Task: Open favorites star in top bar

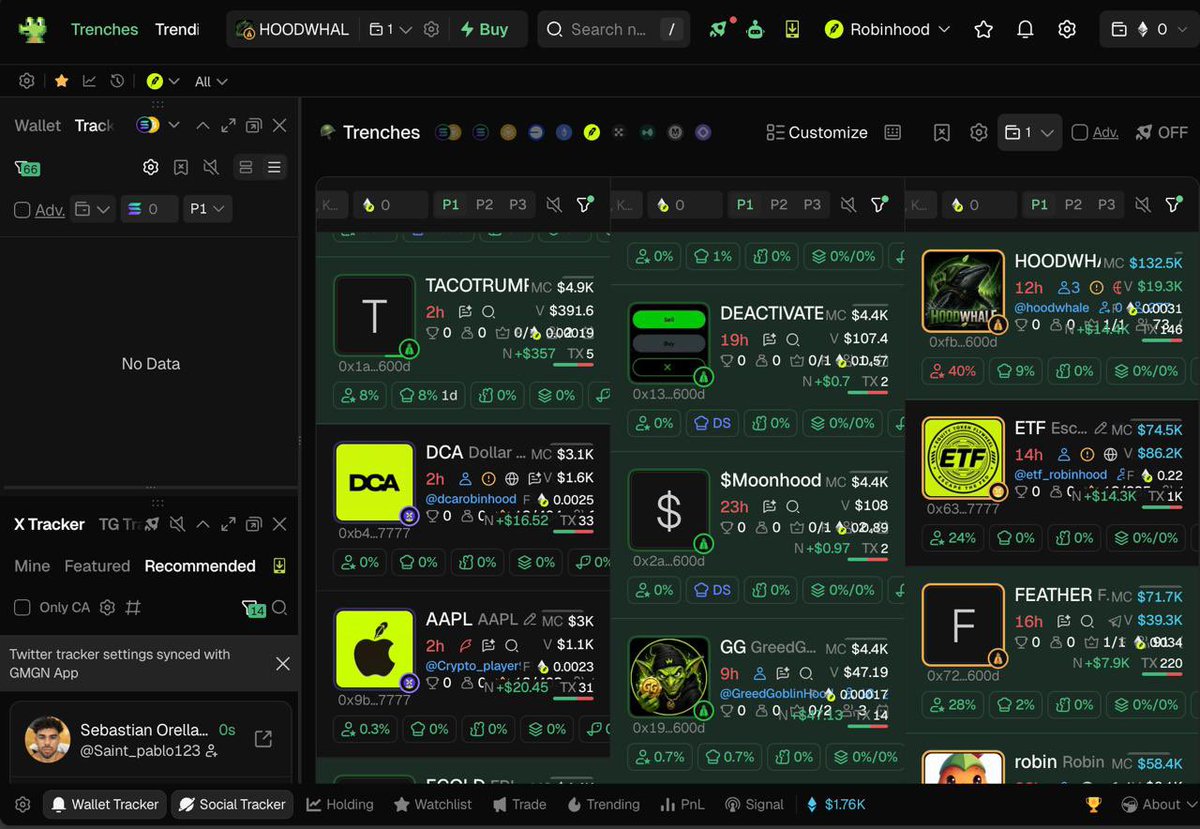Action: click(x=983, y=29)
